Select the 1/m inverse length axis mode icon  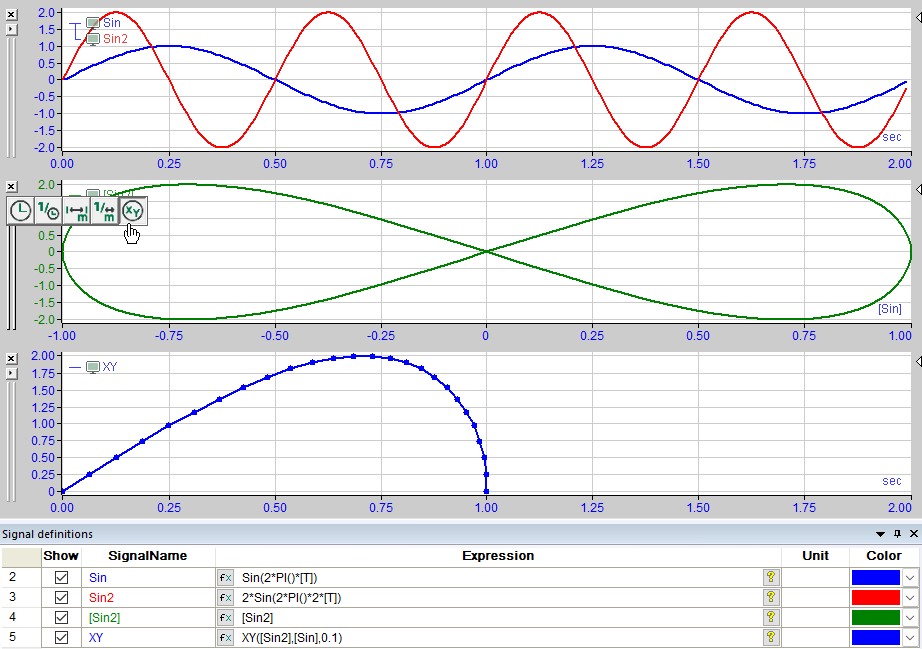point(105,211)
